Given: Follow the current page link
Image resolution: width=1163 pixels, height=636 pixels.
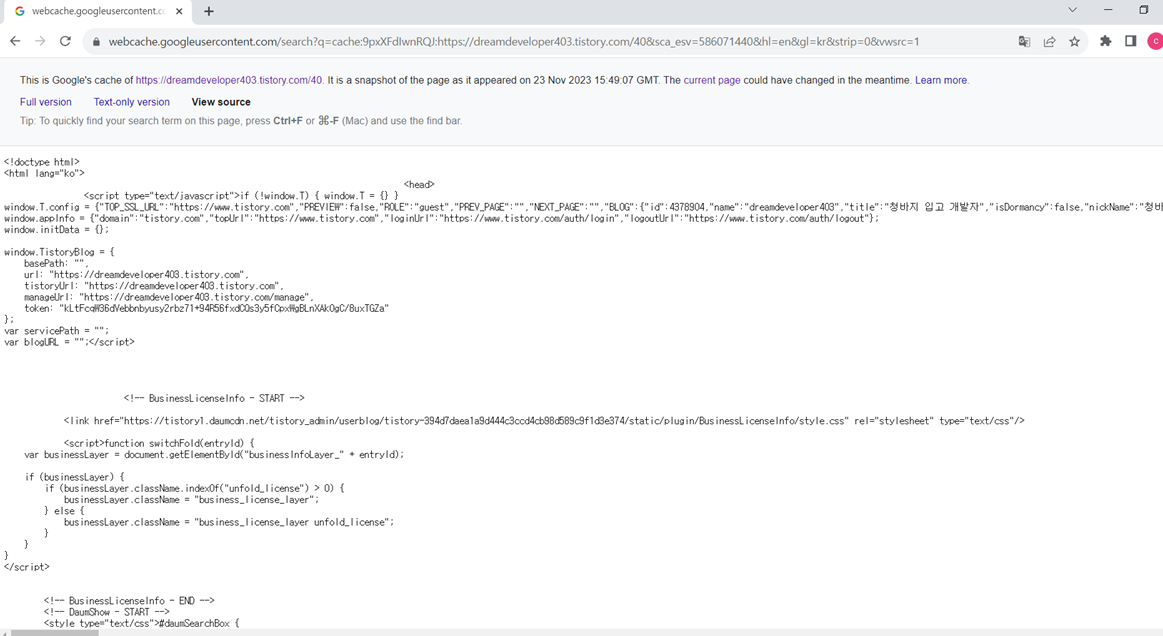Looking at the screenshot, I should click(711, 80).
